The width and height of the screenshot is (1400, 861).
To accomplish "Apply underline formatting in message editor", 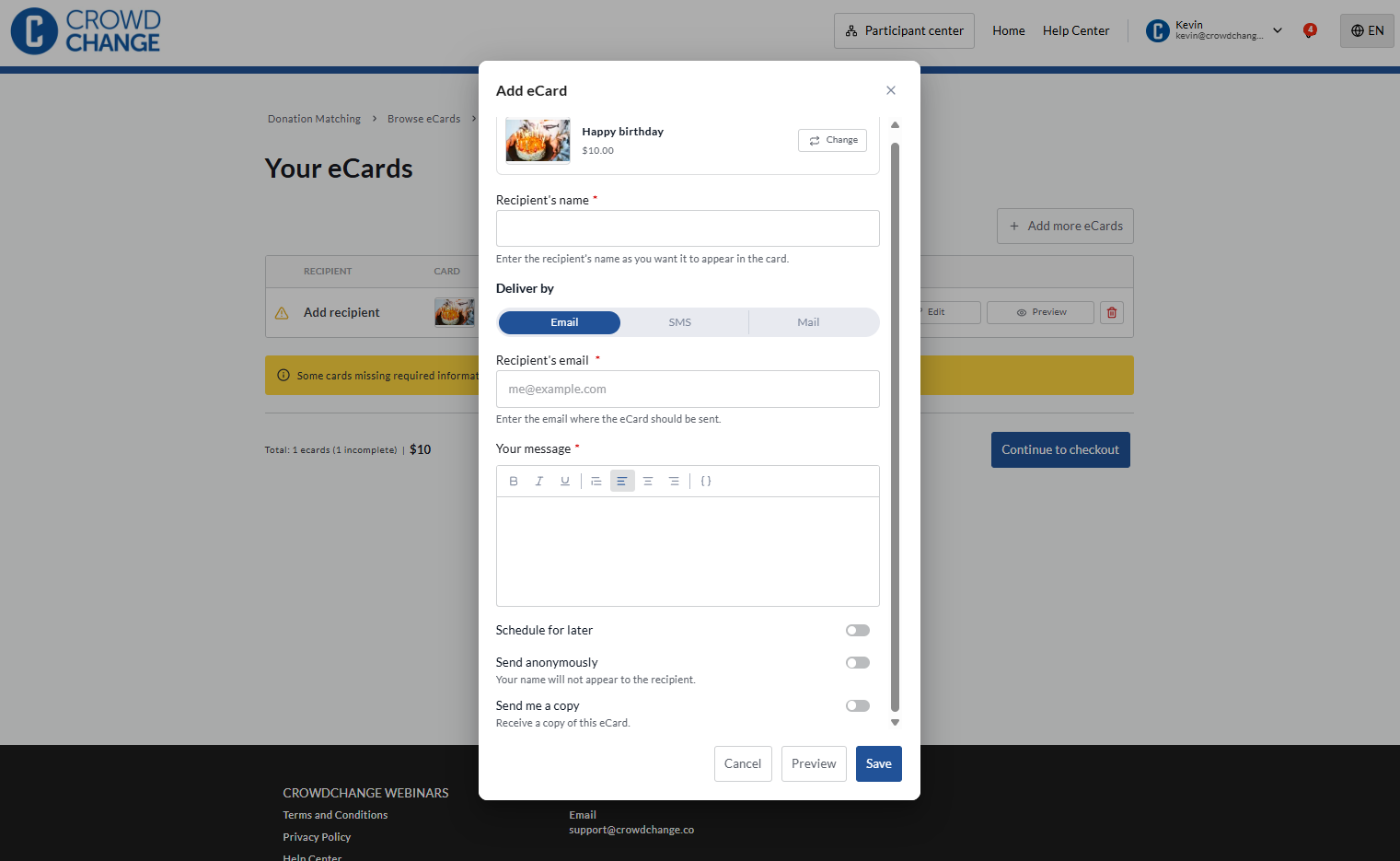I will 565,481.
